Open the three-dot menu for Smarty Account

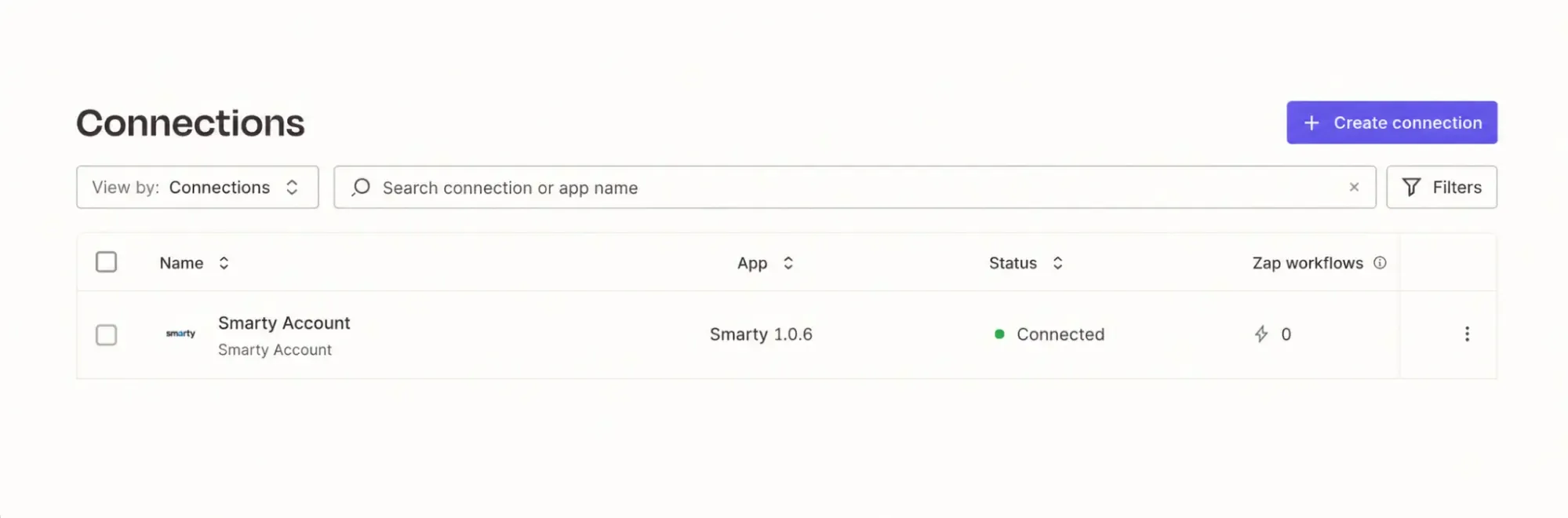1467,334
